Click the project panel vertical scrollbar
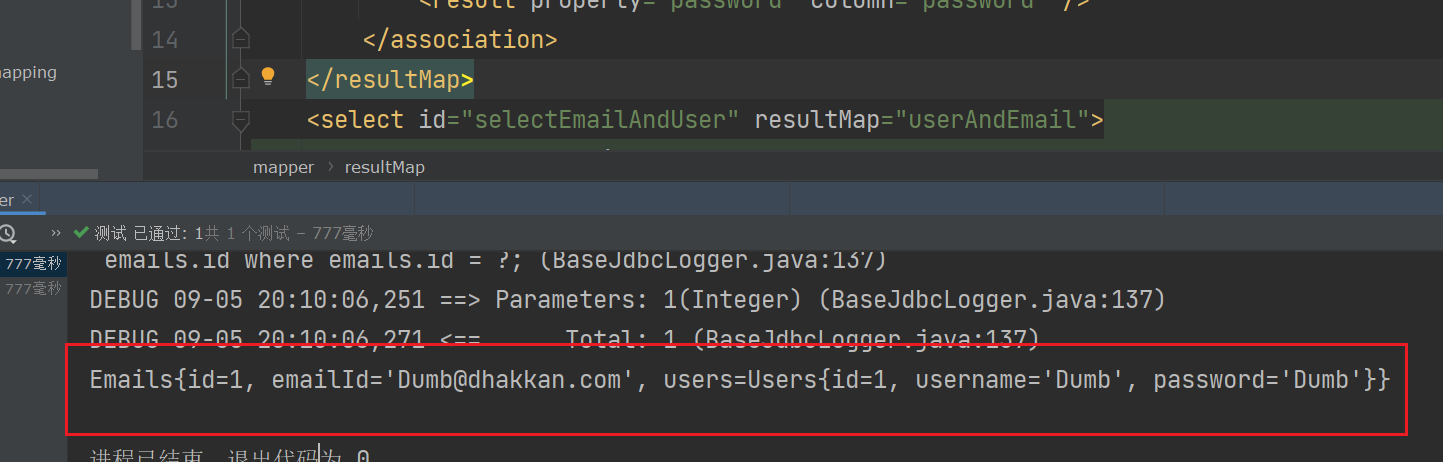This screenshot has width=1443, height=462. 136,25
